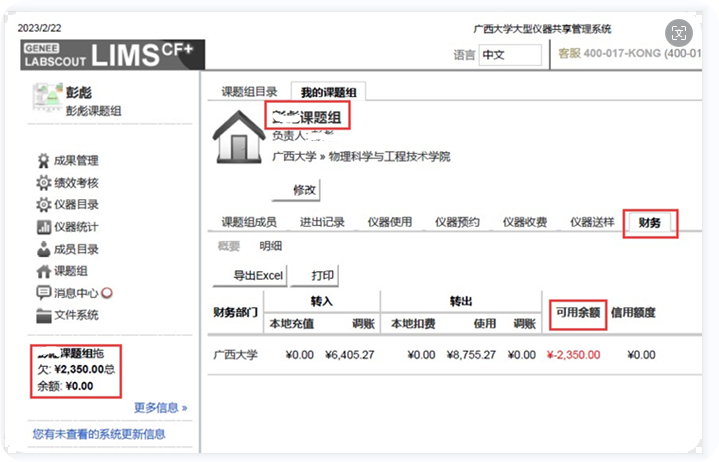Click the 课题组 house icon in sidebar
Screen dimensions: 719x462
point(43,271)
